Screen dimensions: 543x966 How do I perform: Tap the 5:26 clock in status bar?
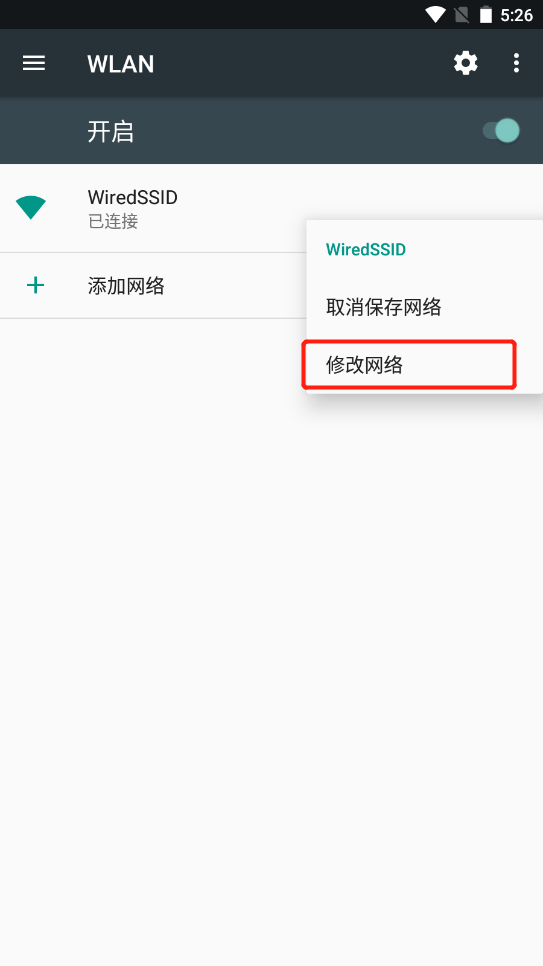click(516, 15)
